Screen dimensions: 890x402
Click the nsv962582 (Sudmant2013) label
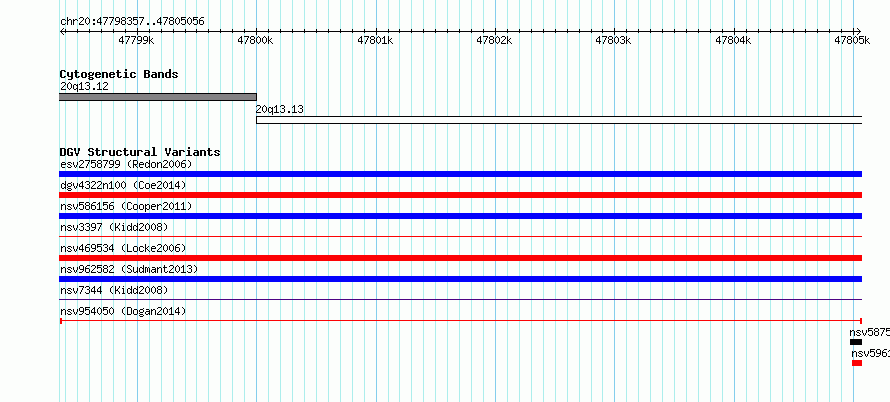coord(129,270)
